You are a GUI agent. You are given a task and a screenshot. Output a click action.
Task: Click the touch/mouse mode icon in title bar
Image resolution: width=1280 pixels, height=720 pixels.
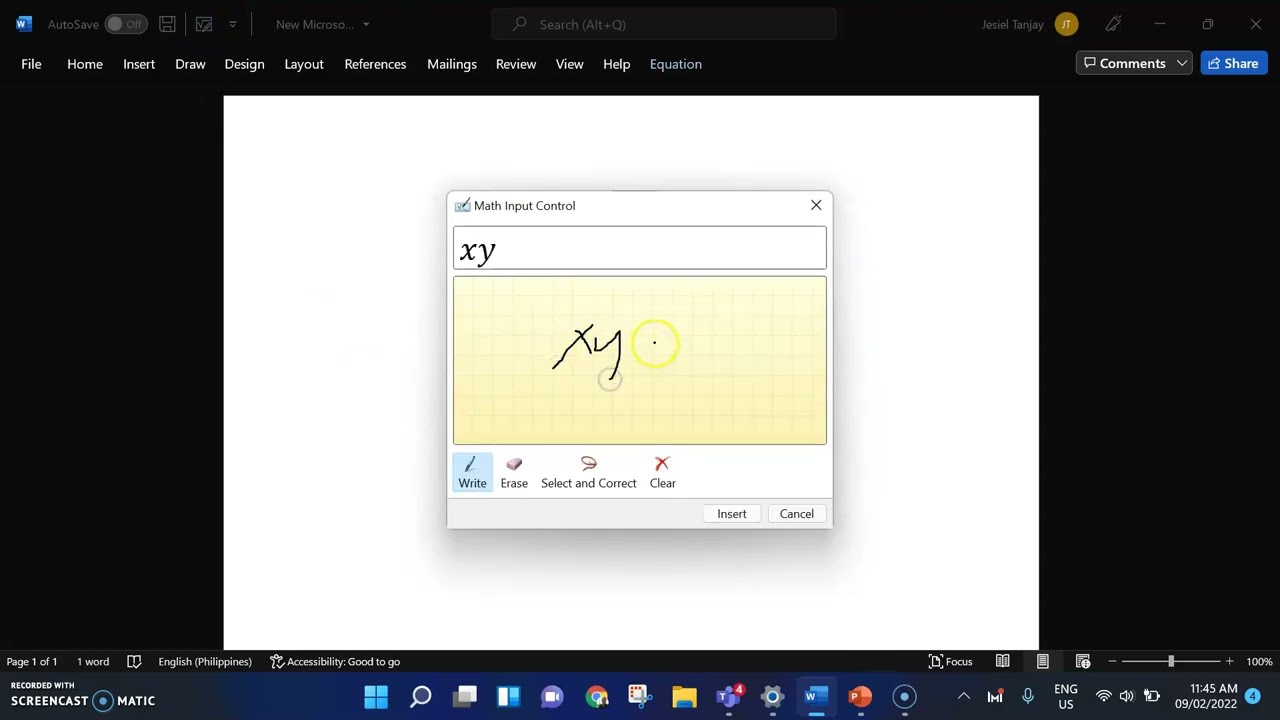click(204, 24)
